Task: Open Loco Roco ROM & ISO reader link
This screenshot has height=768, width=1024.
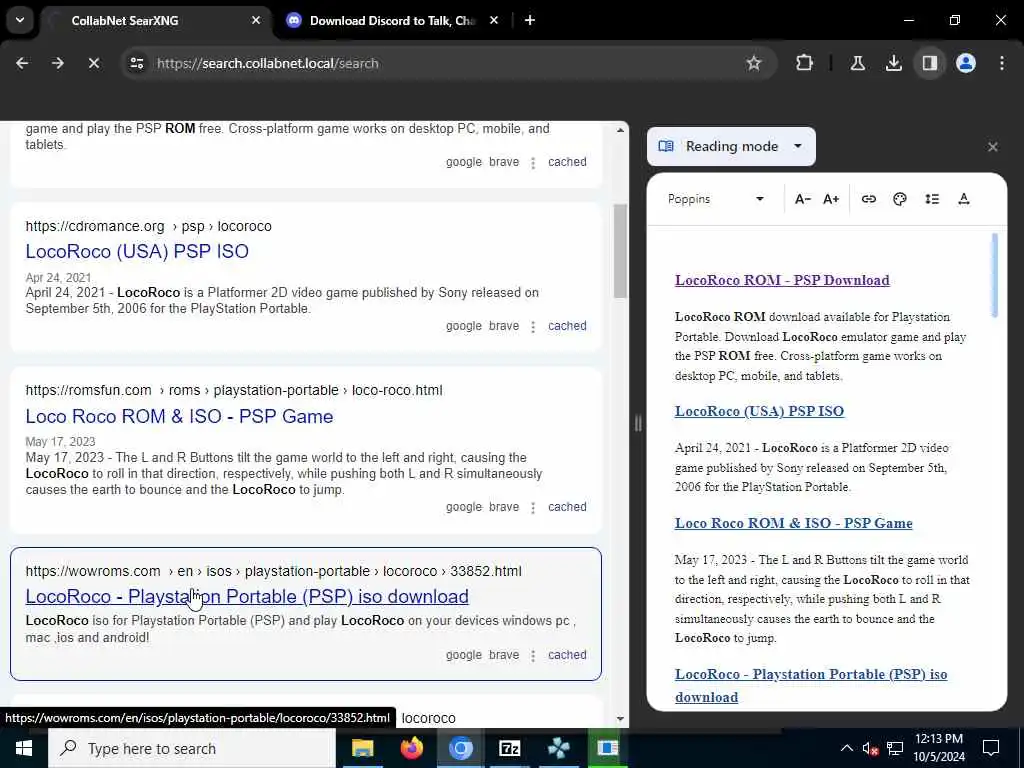Action: pos(793,523)
